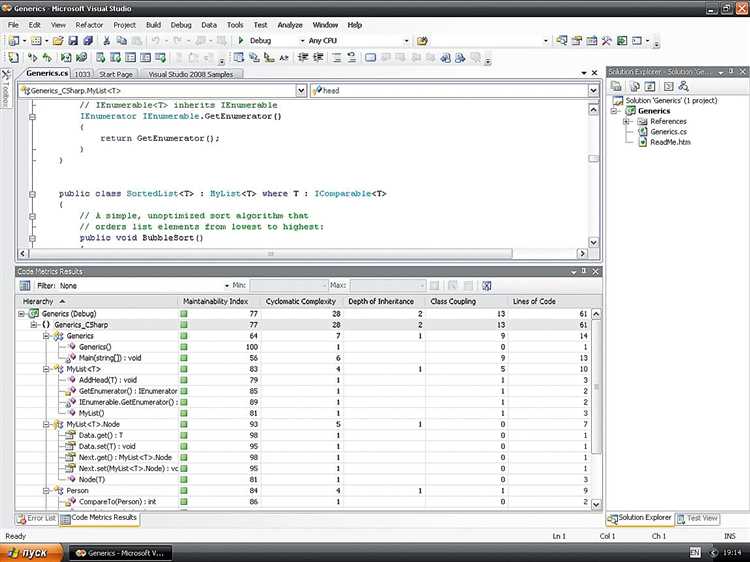Image resolution: width=750 pixels, height=562 pixels.
Task: Collapse Generics_CSharp namespace node
Action: [33, 325]
